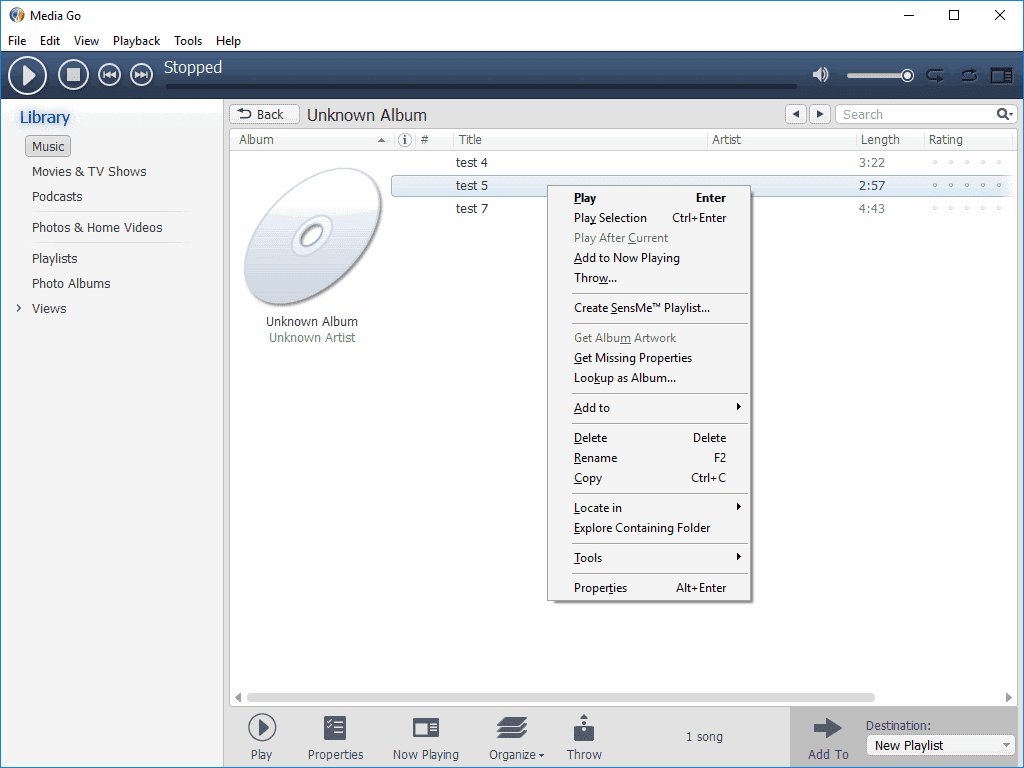Choose Play in the context menu
The image size is (1024, 768).
(x=650, y=198)
